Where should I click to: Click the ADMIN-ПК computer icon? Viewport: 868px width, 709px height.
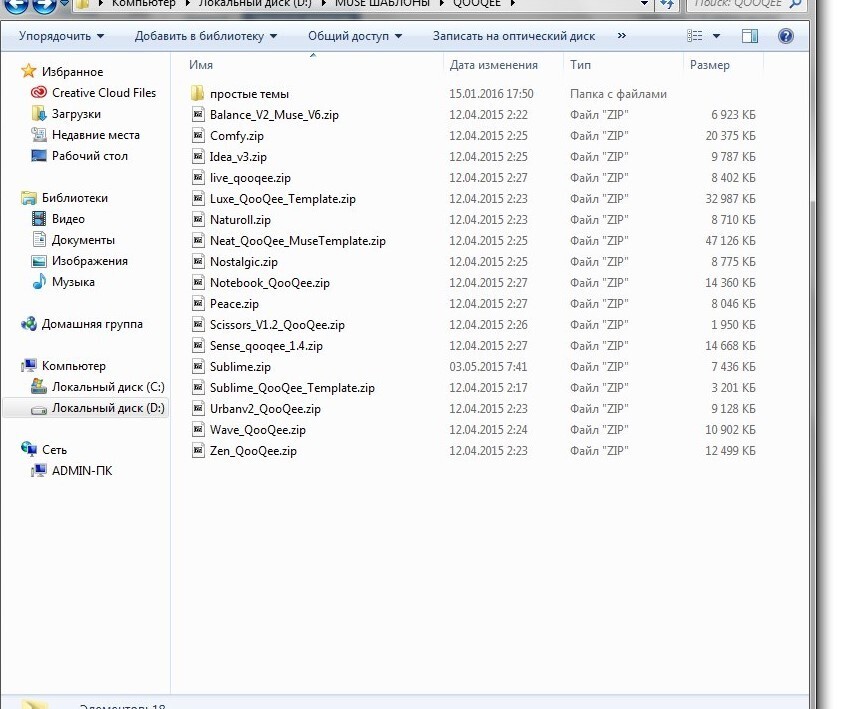coord(39,471)
